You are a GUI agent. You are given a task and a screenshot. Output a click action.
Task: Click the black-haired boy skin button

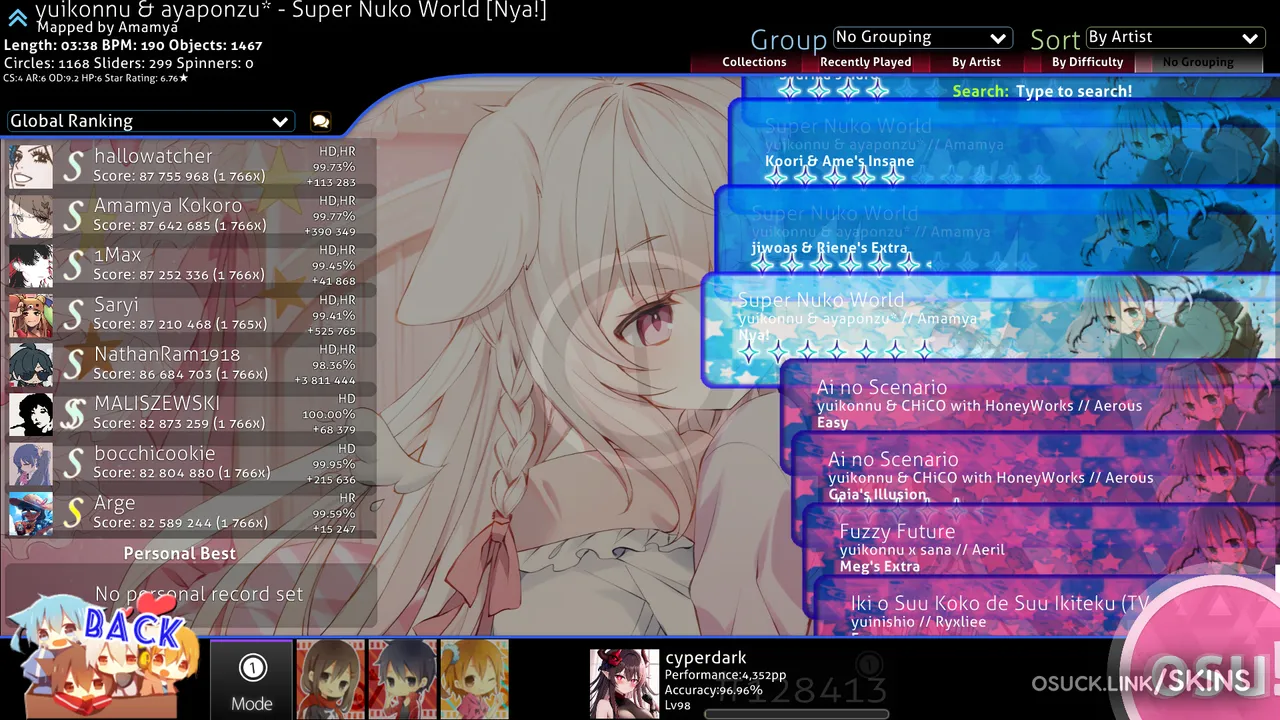pyautogui.click(x=402, y=679)
